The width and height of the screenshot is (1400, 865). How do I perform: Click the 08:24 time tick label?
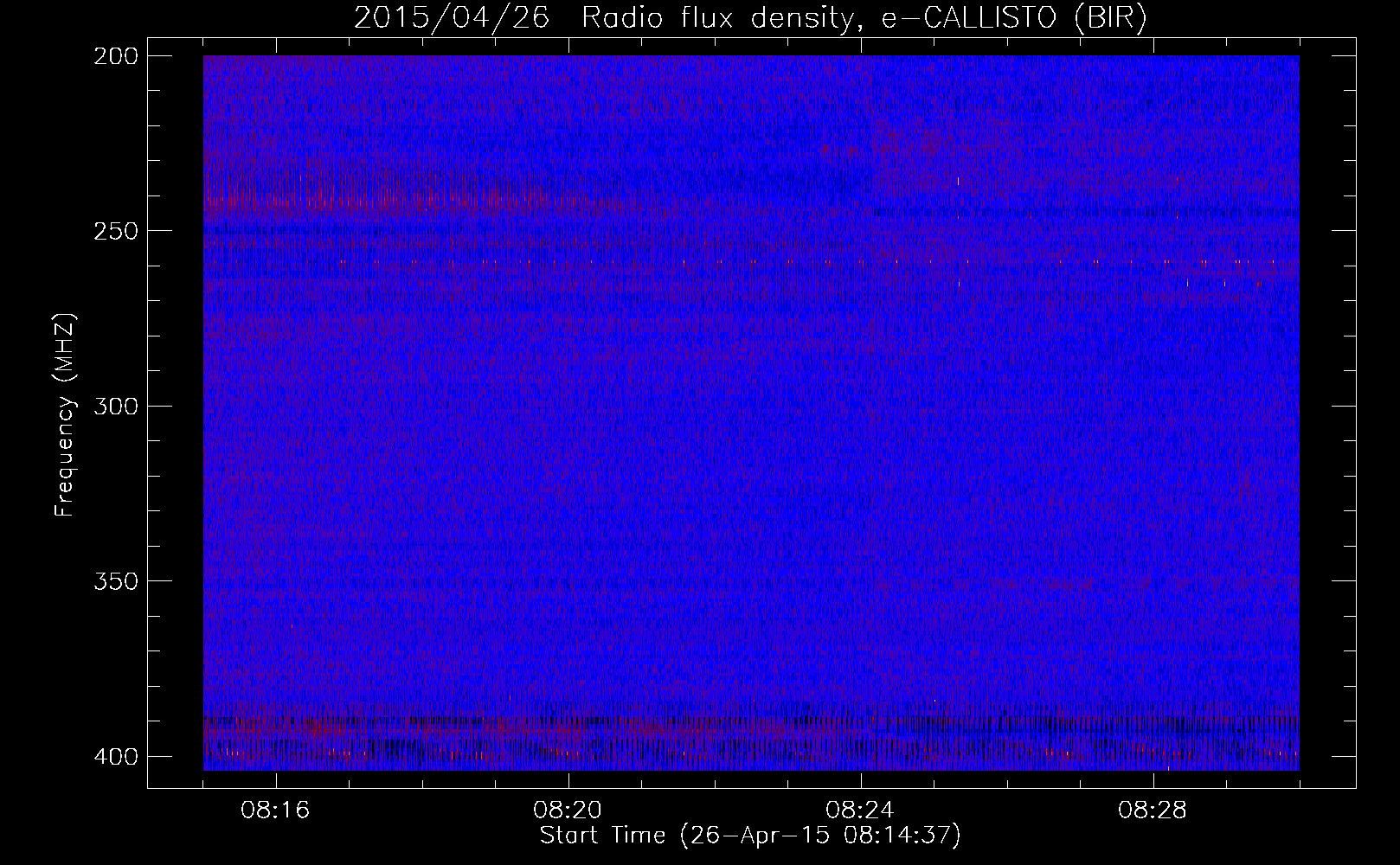[x=861, y=810]
